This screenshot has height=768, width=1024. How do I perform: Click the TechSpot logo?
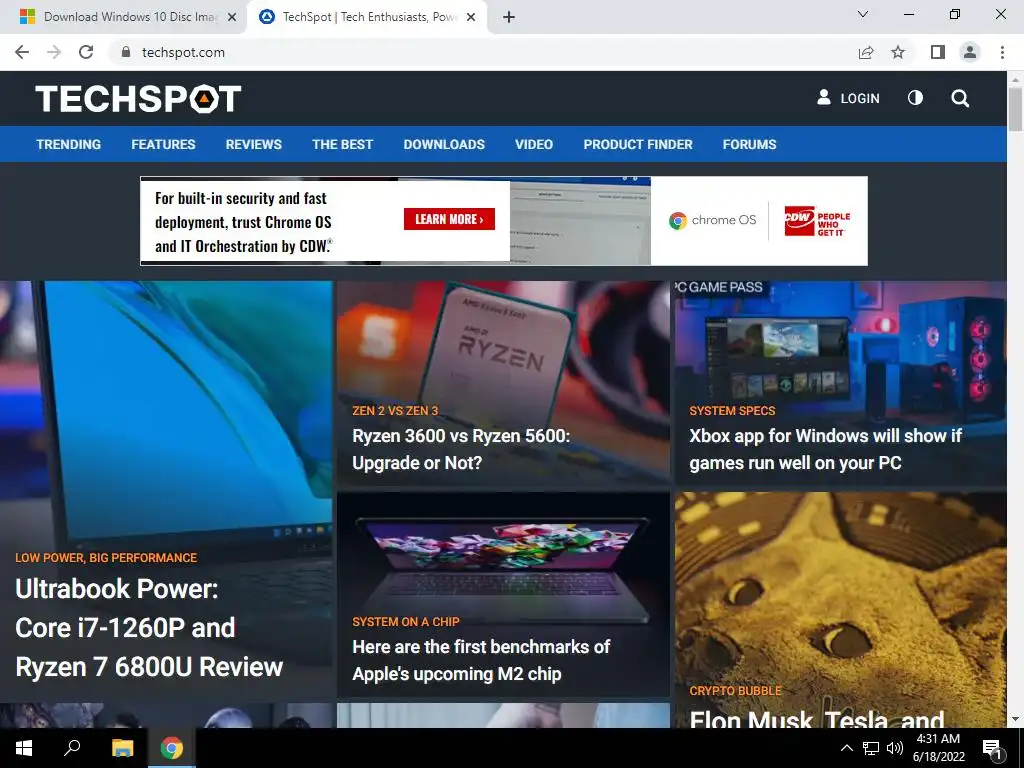point(138,99)
